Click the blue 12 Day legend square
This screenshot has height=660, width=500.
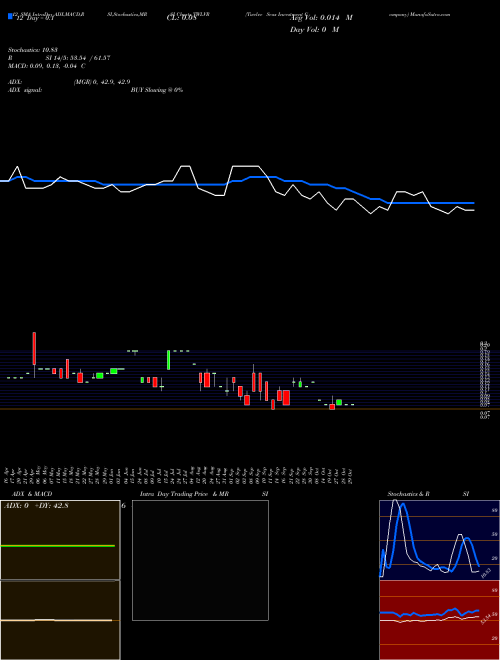(x=10, y=17)
